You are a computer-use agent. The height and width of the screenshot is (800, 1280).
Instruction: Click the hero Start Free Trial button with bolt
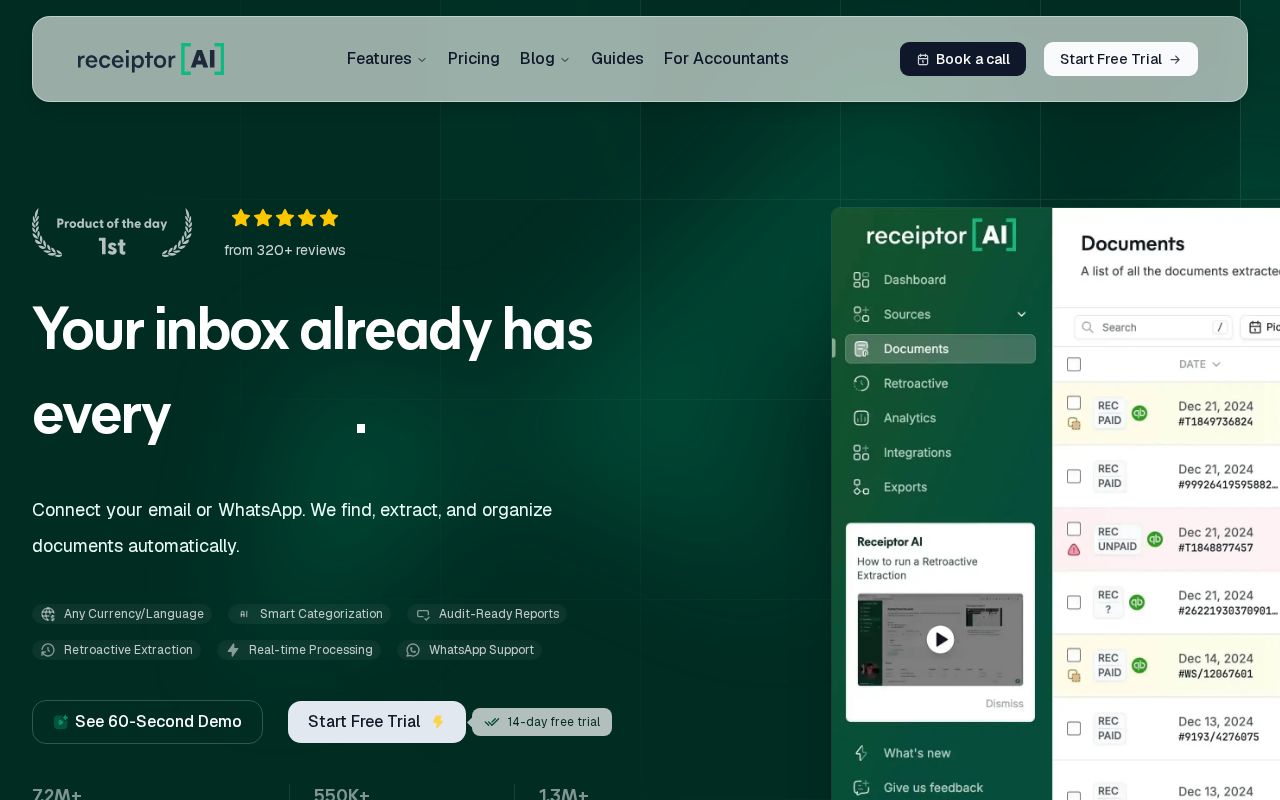377,722
